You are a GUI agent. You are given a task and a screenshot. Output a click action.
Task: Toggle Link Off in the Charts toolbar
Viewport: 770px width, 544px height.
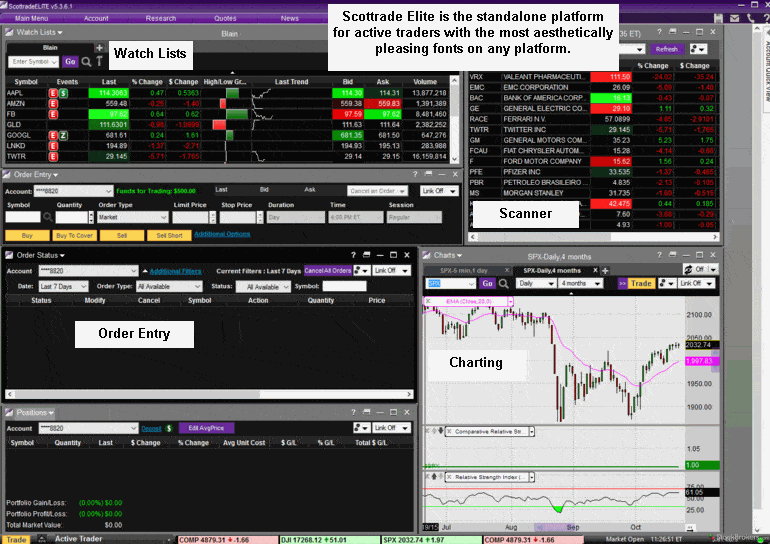697,283
